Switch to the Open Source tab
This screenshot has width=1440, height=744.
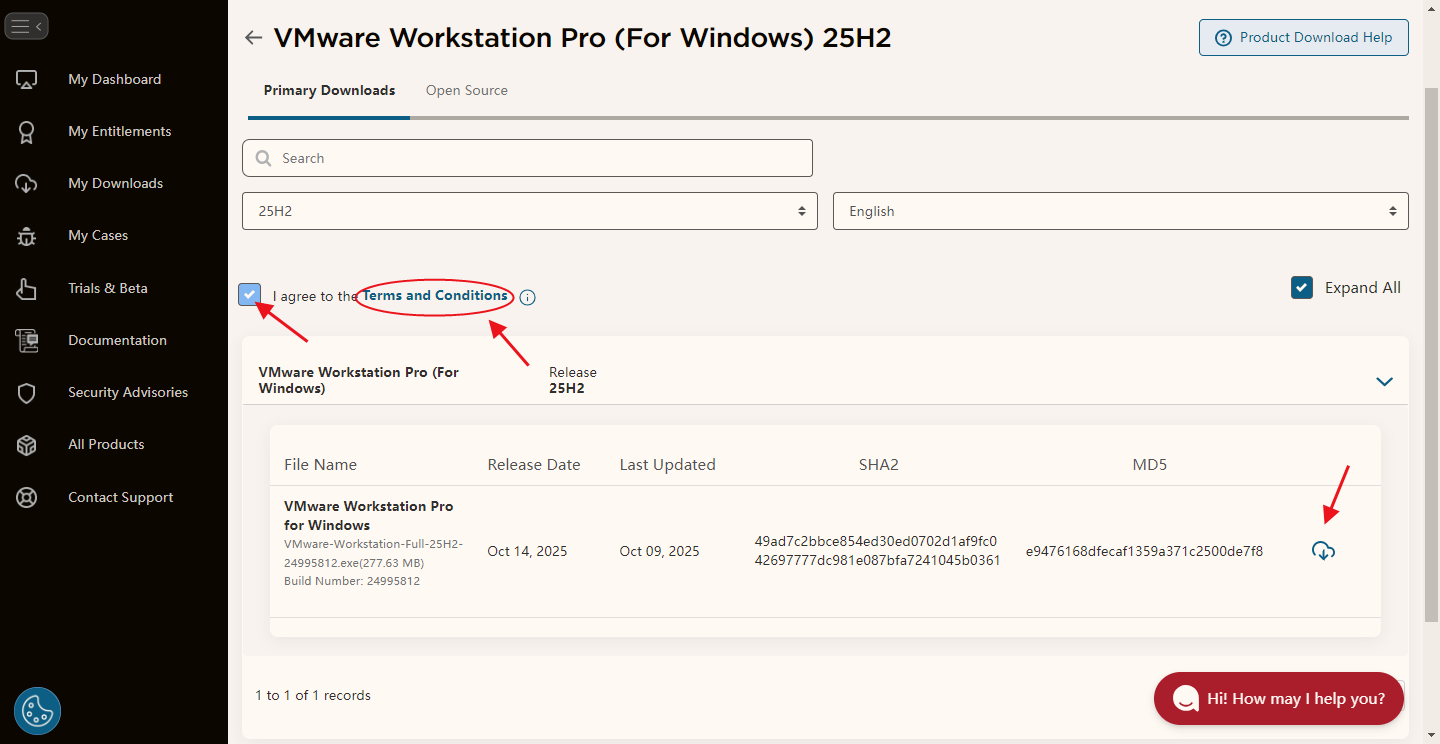[467, 91]
